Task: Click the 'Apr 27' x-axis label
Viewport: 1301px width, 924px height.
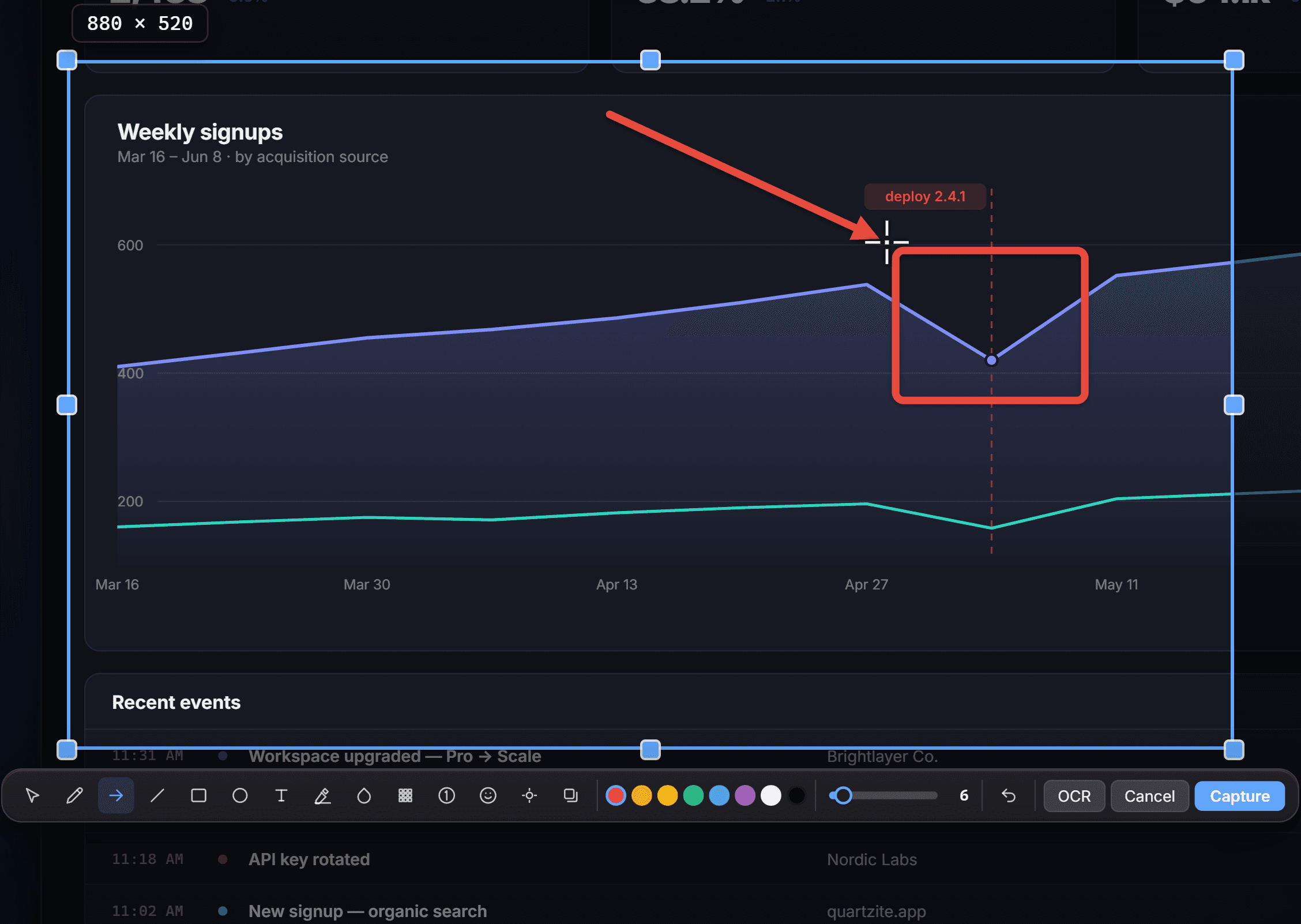Action: click(866, 584)
